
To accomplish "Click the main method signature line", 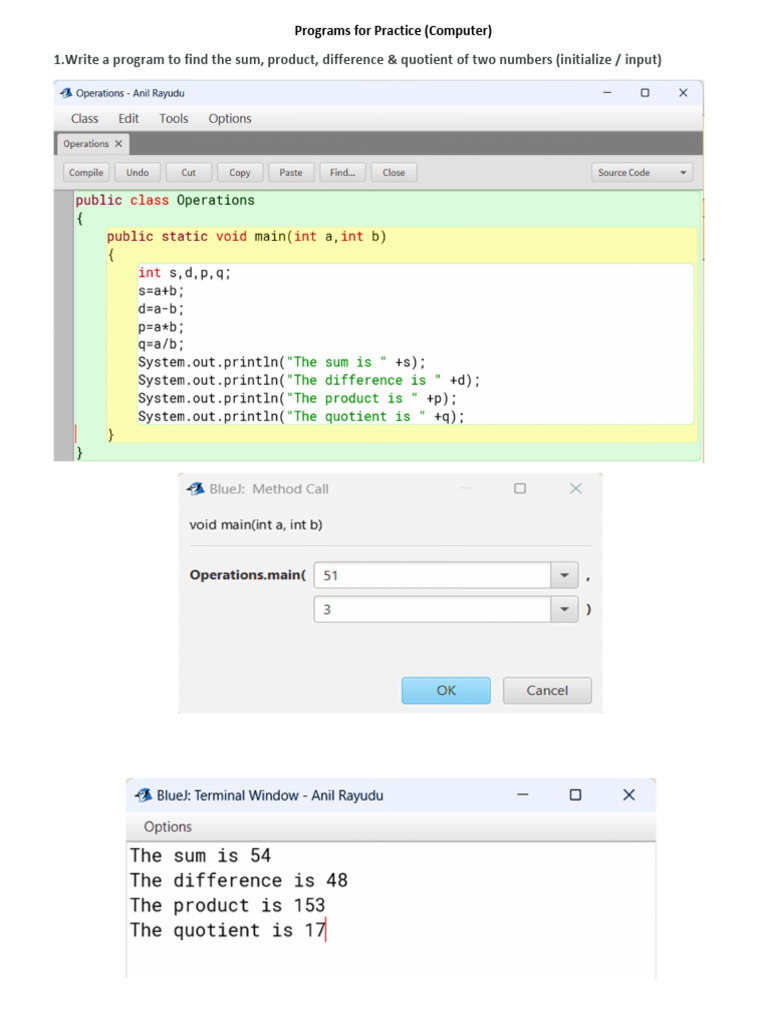I will click(247, 236).
